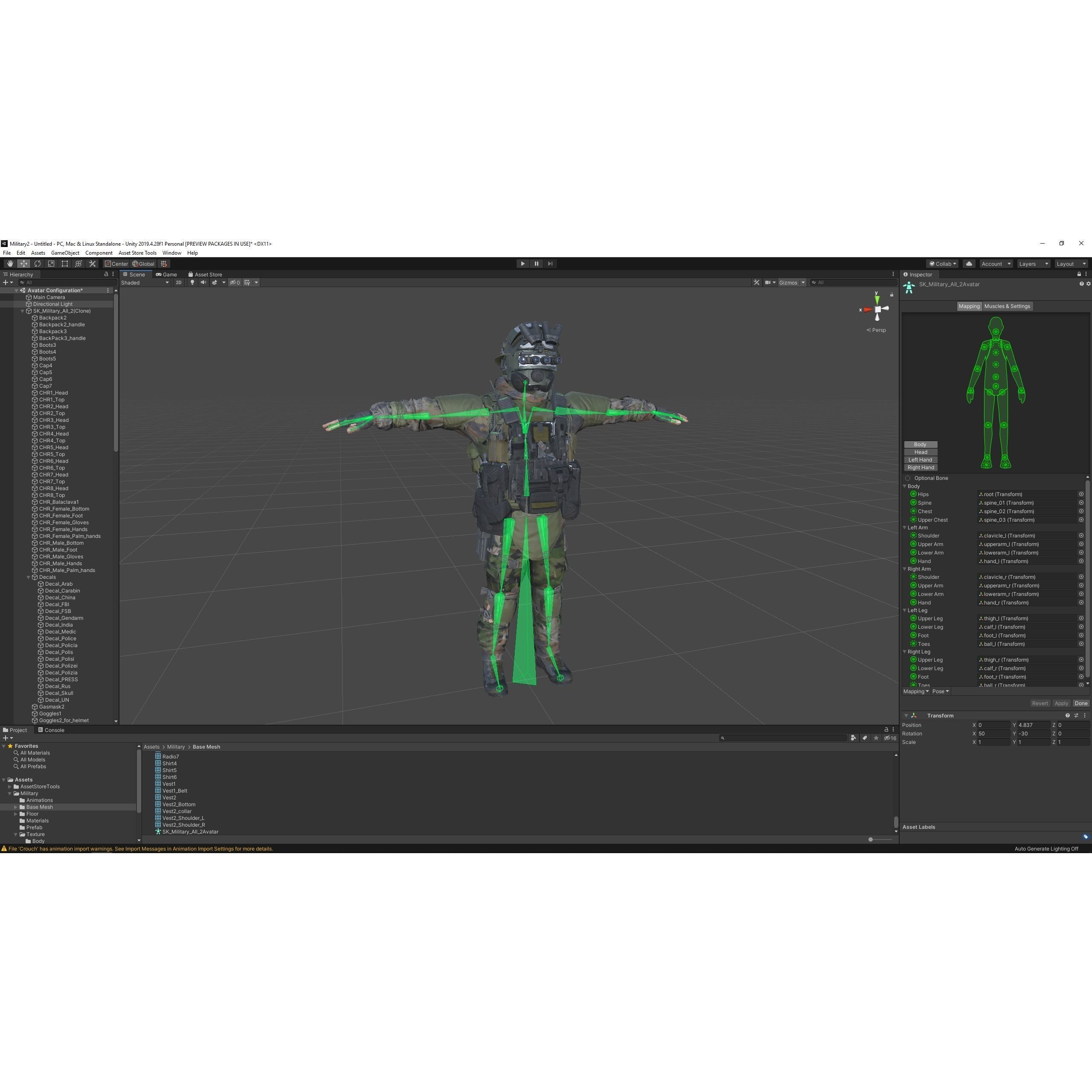The width and height of the screenshot is (1092, 1092).
Task: Click the Play button
Action: [522, 263]
